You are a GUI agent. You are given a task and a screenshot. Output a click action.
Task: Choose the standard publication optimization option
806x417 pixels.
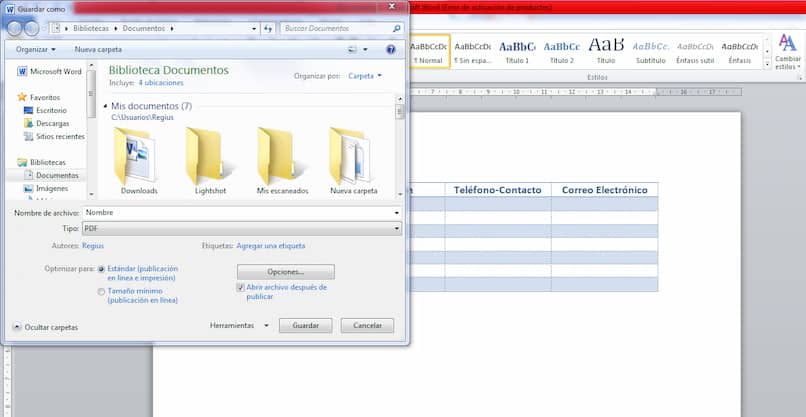[x=101, y=269]
